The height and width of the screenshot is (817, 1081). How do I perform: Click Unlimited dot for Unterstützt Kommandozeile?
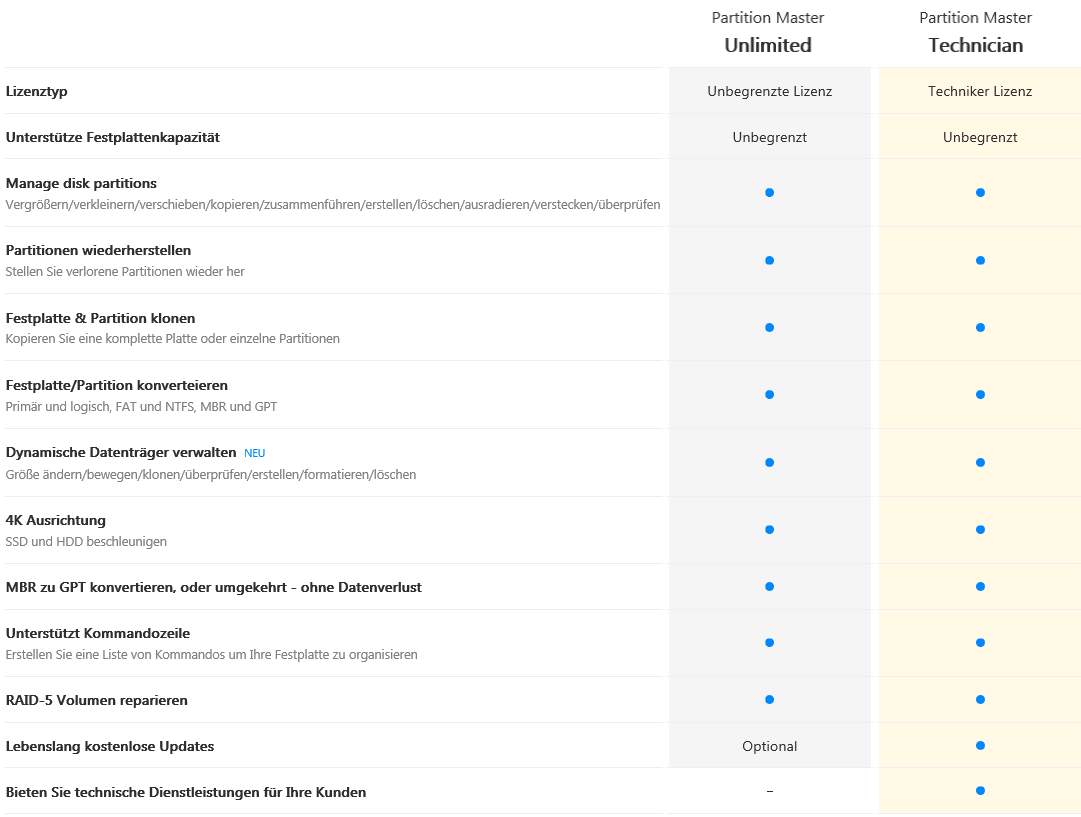[769, 642]
